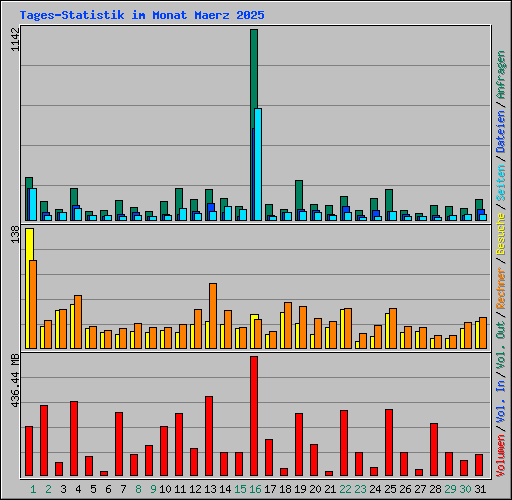
Task: Click day label 13 on the x-axis
Action: (210, 489)
